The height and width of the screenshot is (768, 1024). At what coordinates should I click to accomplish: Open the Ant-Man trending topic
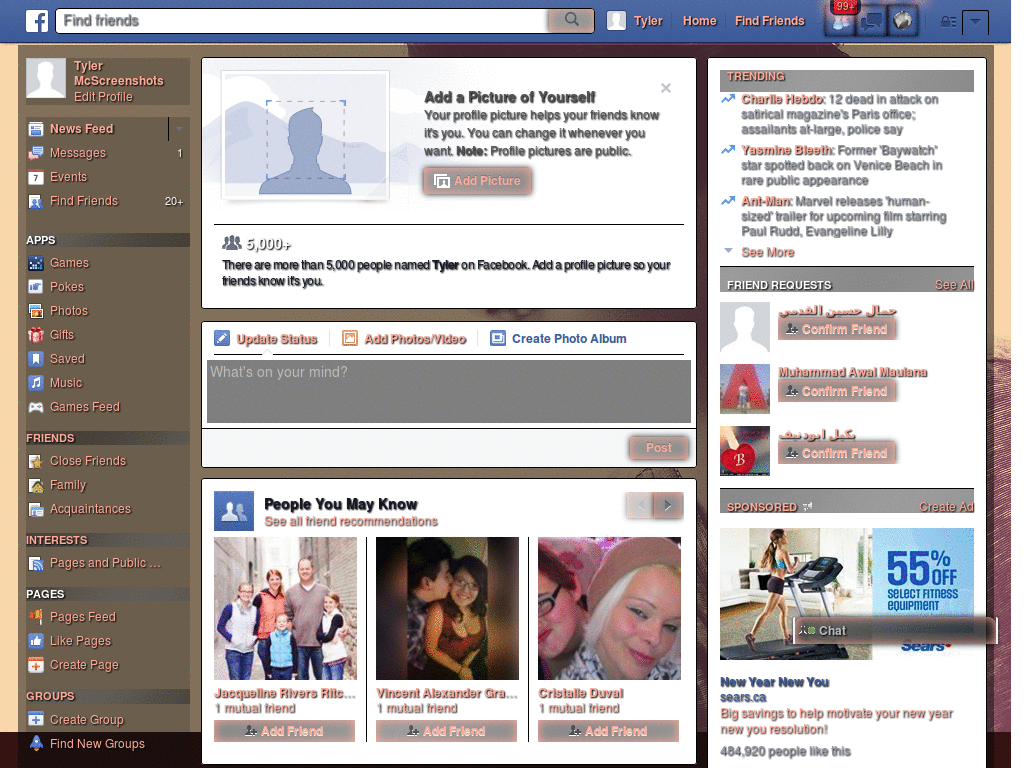[x=767, y=201]
